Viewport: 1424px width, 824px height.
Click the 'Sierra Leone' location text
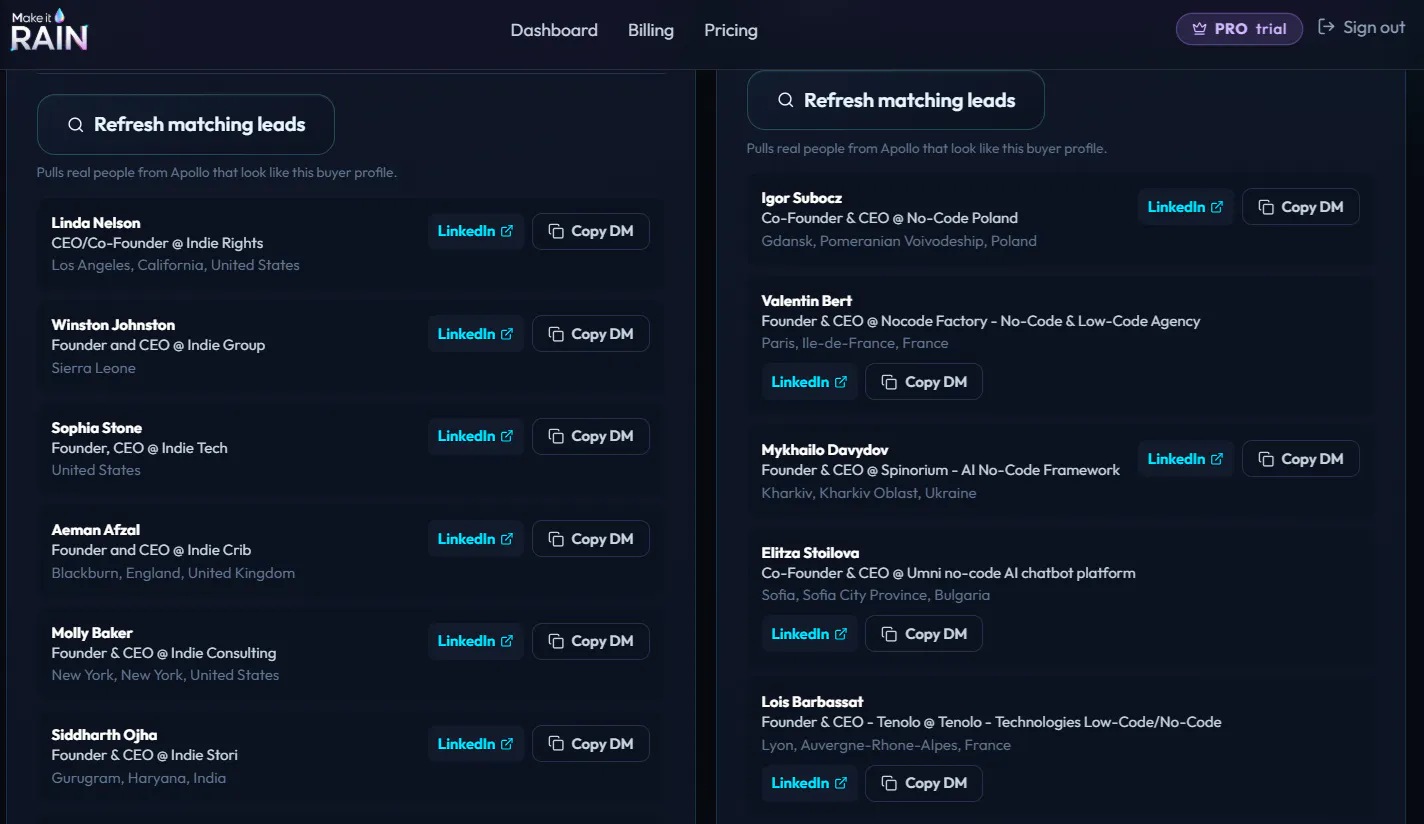(94, 368)
